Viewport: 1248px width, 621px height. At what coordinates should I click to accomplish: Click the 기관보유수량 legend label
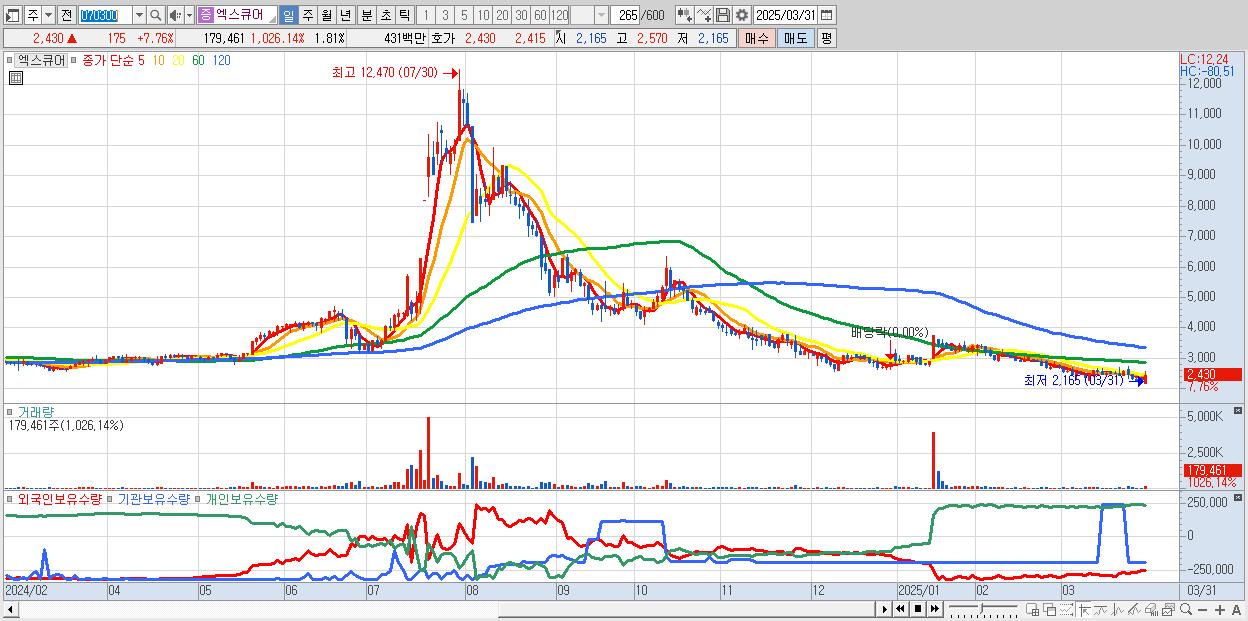[x=156, y=498]
